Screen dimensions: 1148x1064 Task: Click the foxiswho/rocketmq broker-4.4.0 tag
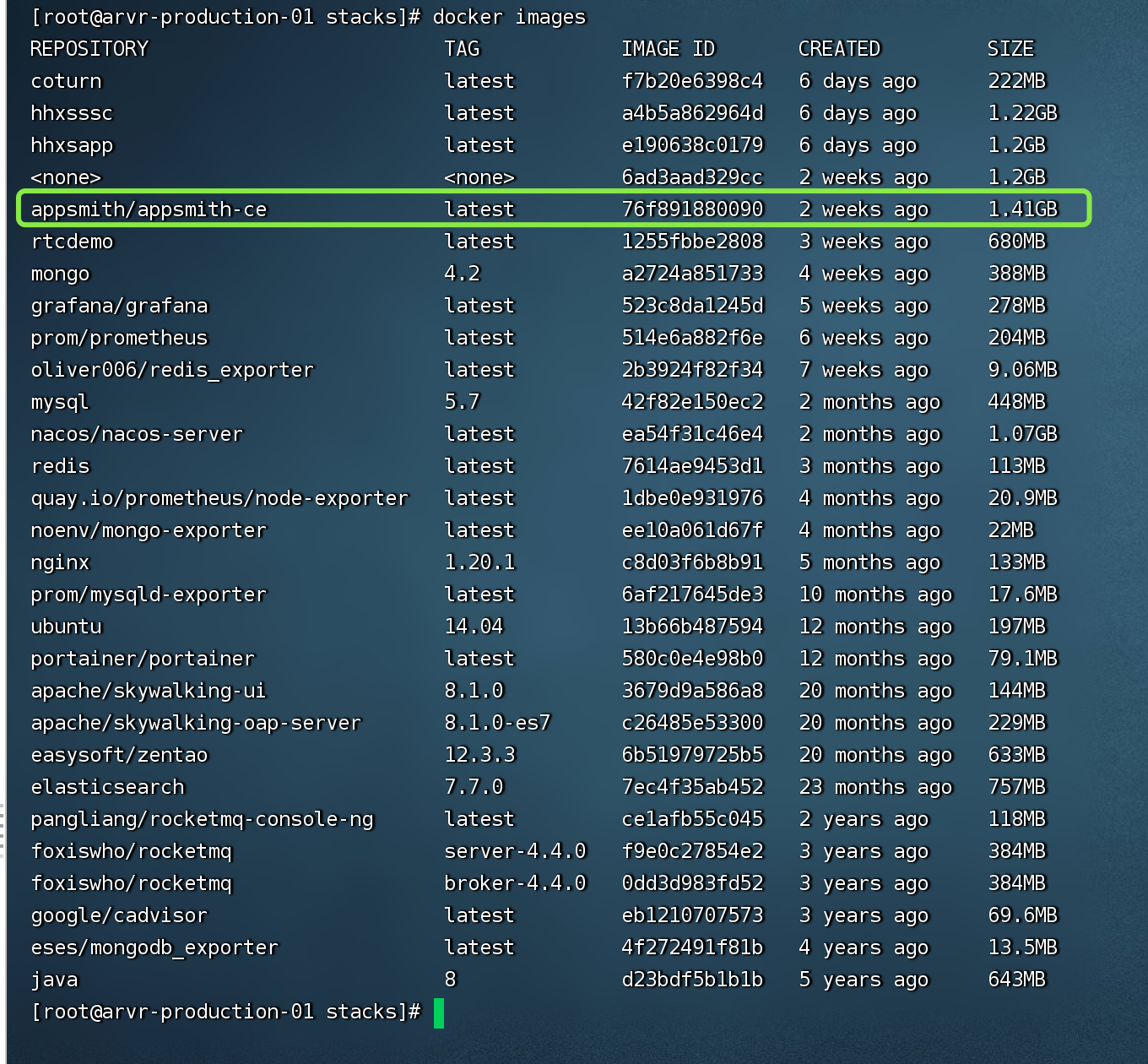515,882
